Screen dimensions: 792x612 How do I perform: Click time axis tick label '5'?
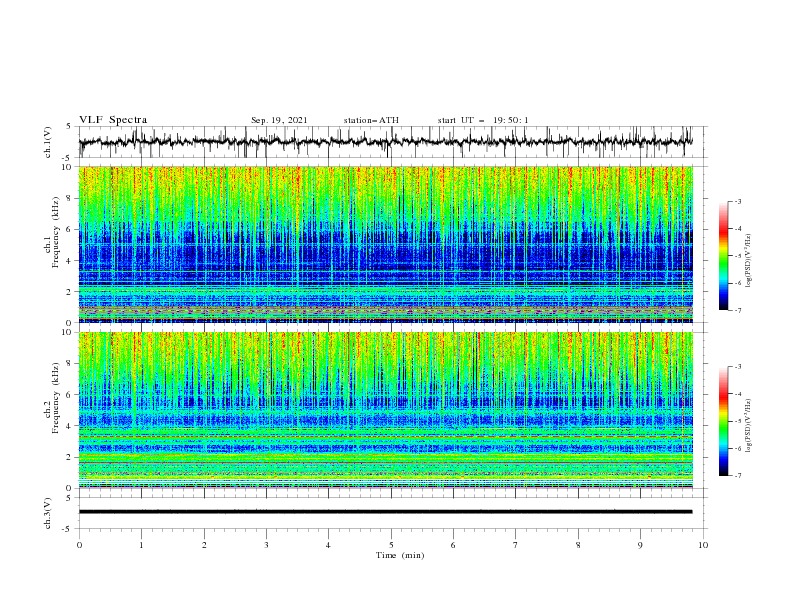click(391, 545)
